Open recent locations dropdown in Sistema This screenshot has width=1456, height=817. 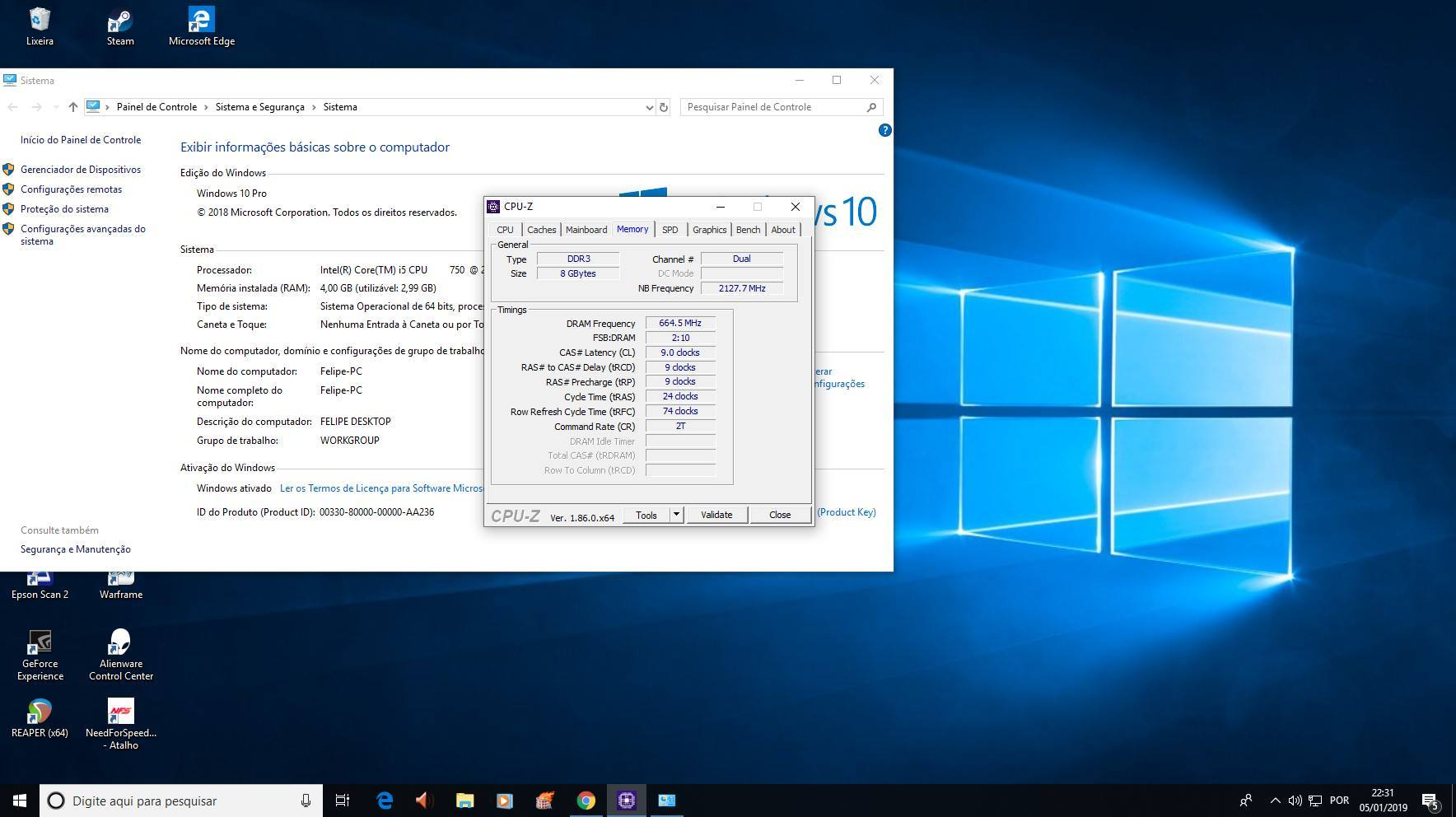(x=55, y=107)
